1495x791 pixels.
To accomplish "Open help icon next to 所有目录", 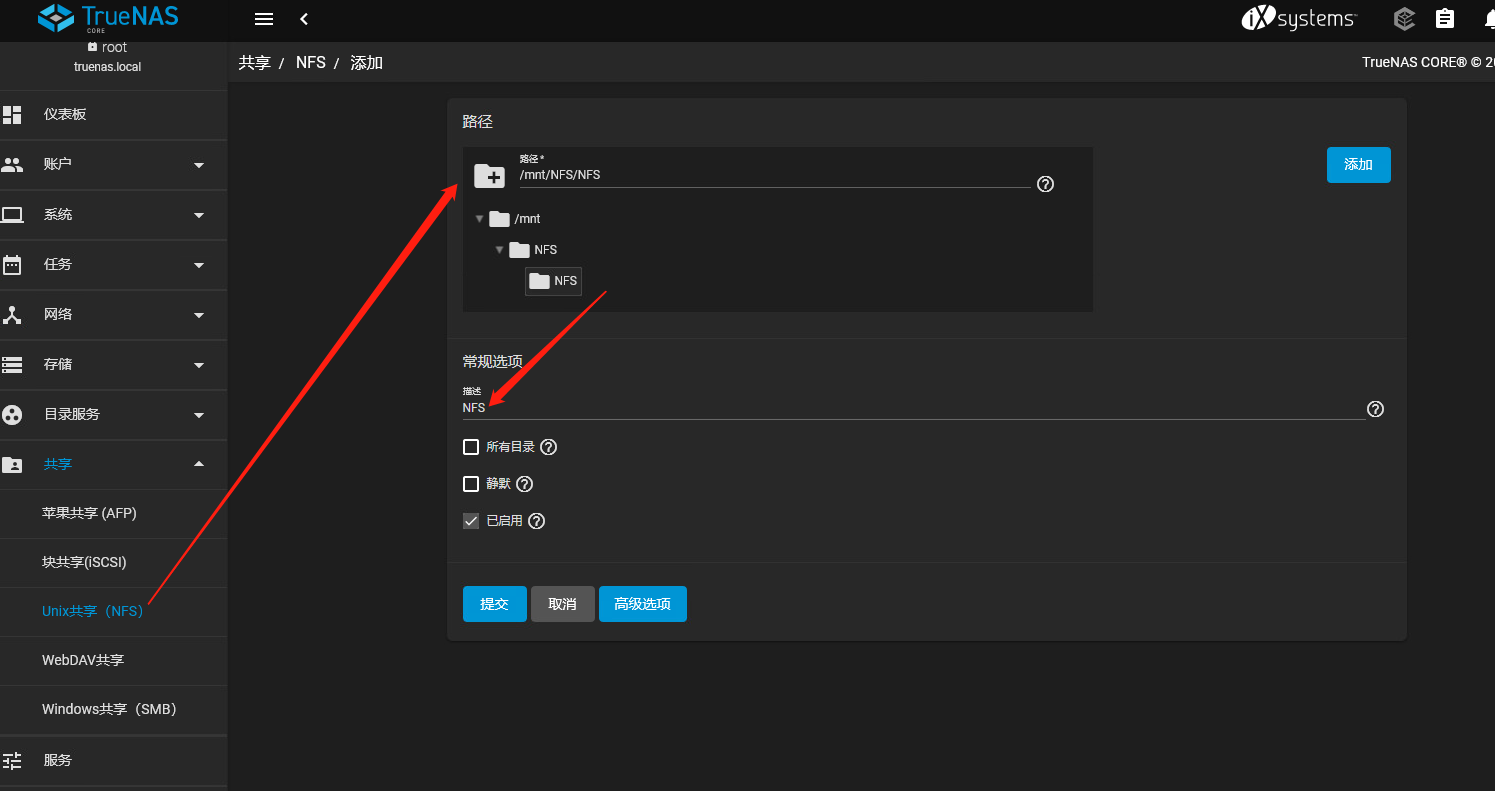I will point(548,447).
